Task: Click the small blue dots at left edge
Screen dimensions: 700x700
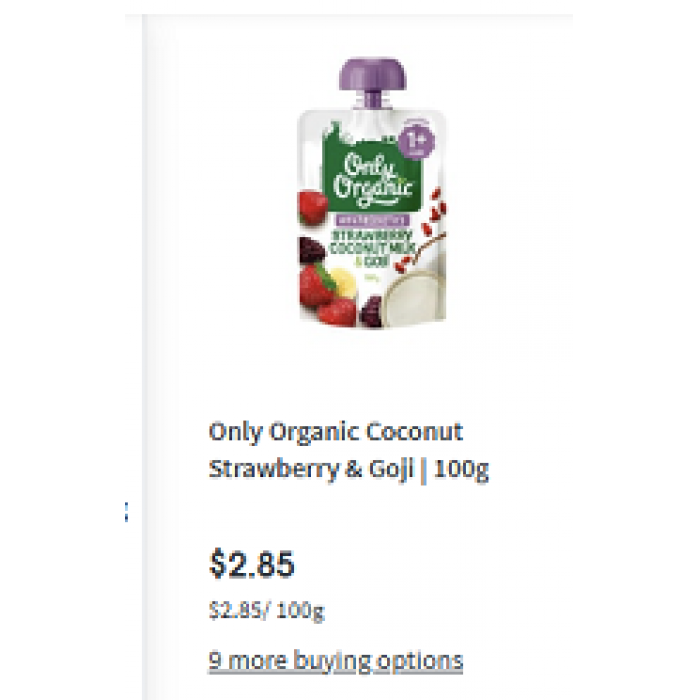Action: pyautogui.click(x=125, y=513)
